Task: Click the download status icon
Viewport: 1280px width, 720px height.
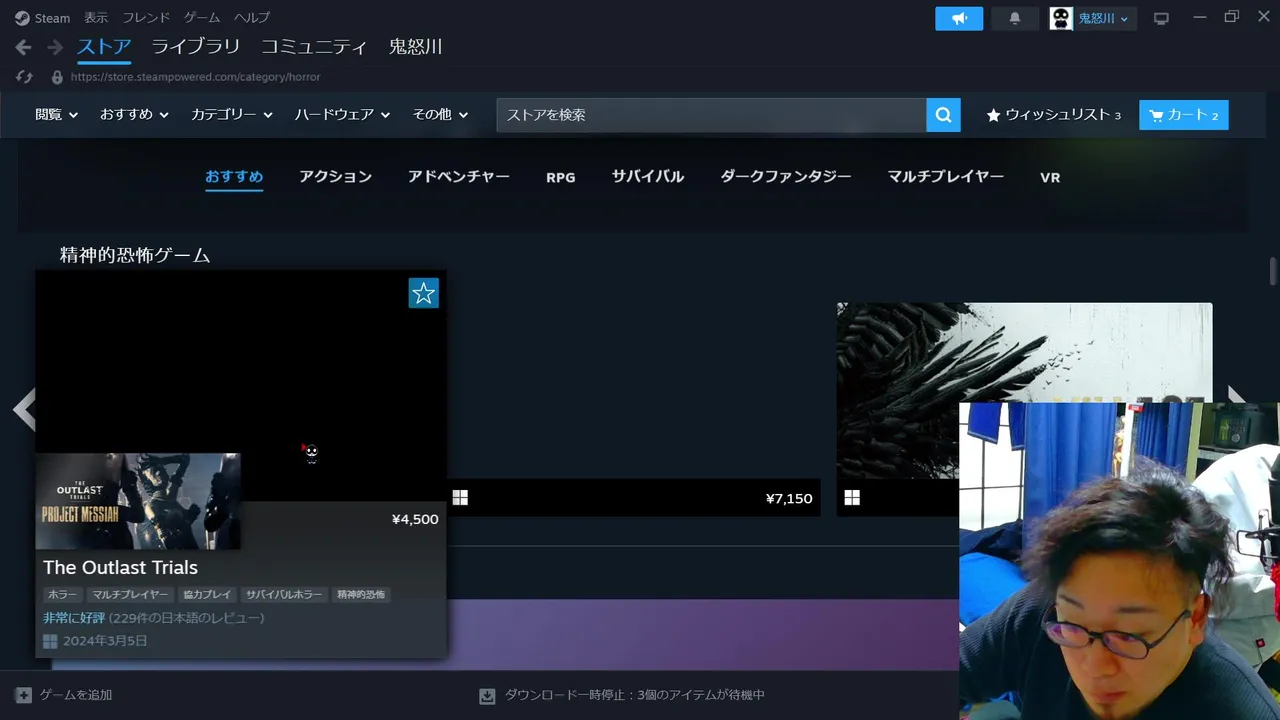Action: (487, 695)
